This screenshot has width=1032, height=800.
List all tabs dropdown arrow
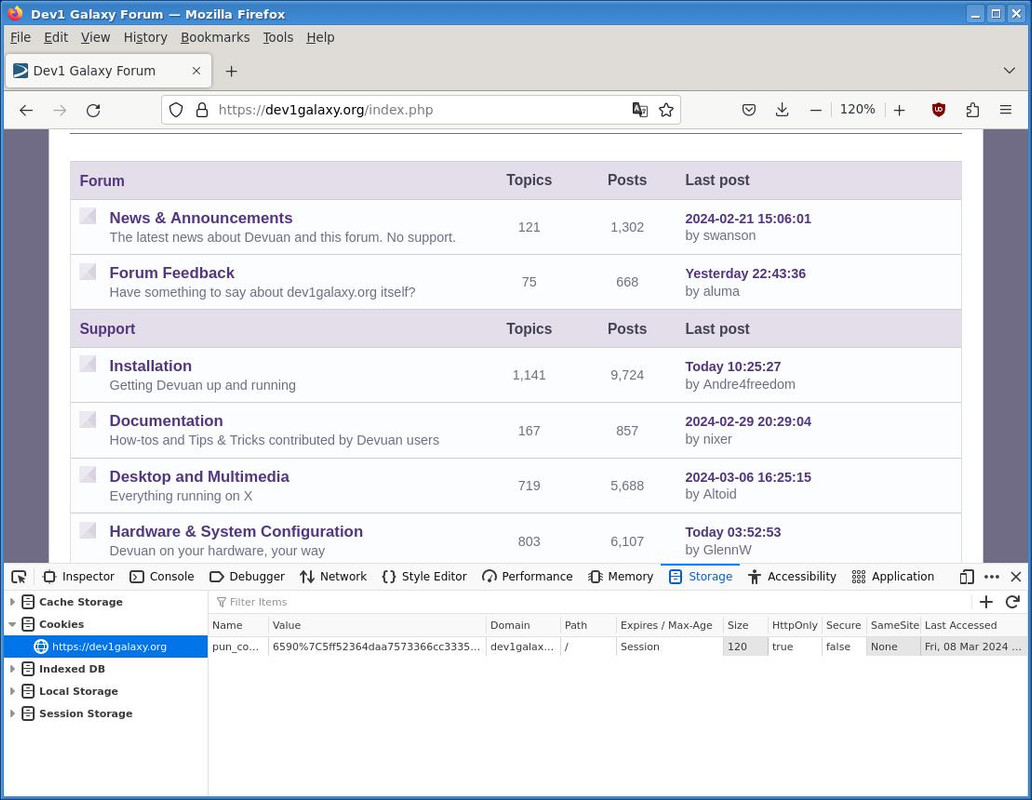click(1009, 70)
